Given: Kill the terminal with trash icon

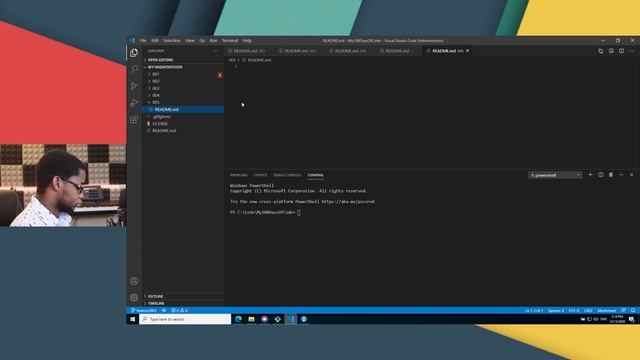Looking at the screenshot, I should pyautogui.click(x=611, y=175).
